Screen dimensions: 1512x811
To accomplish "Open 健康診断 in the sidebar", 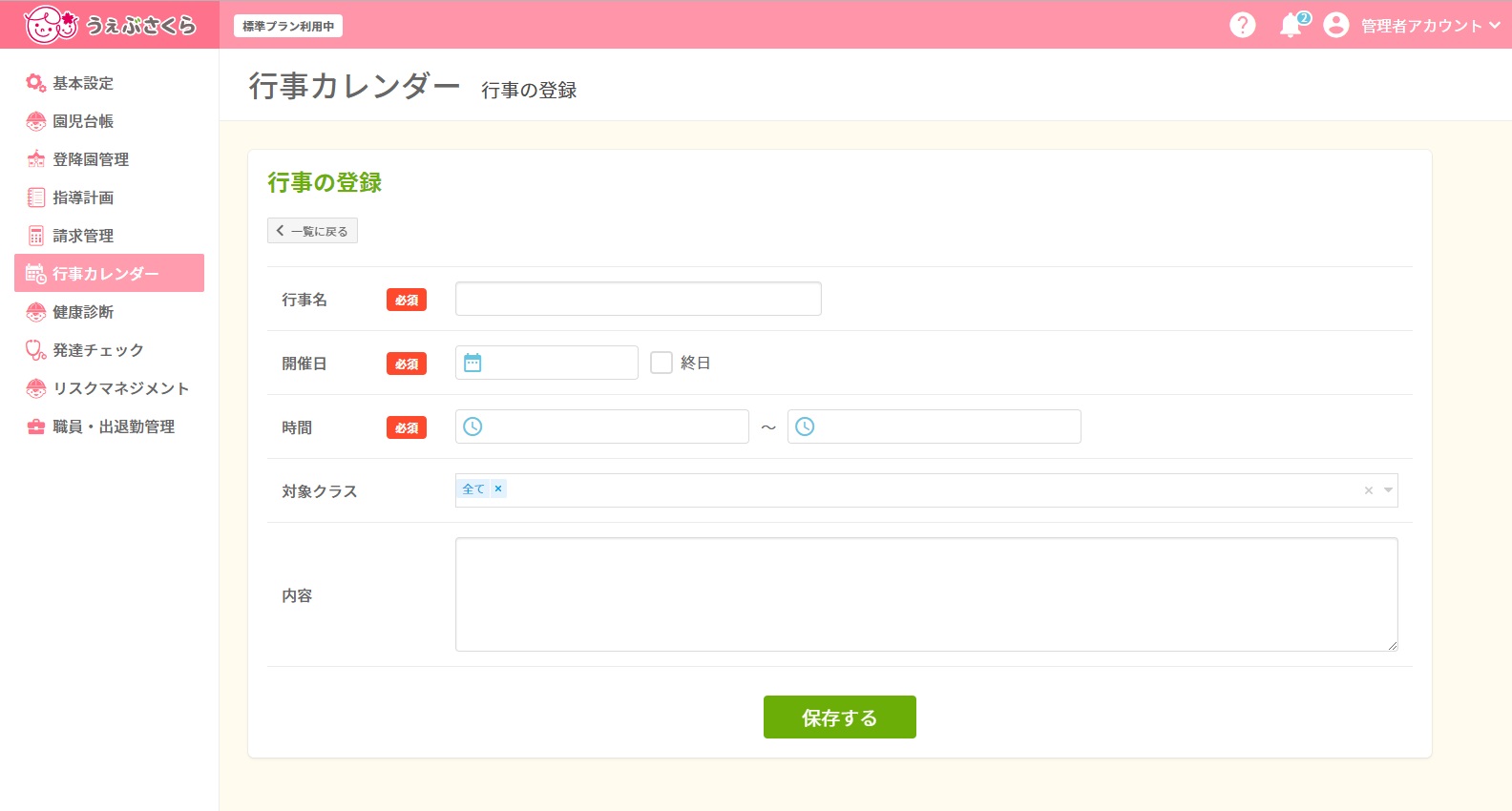I will pyautogui.click(x=109, y=312).
